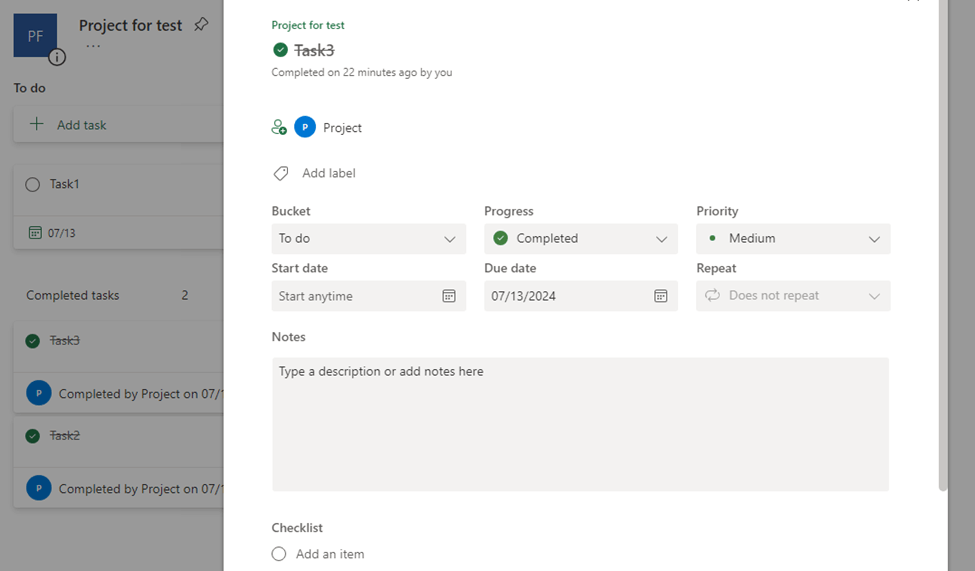This screenshot has width=975, height=571.
Task: Open the Start date calendar picker
Action: click(x=449, y=296)
